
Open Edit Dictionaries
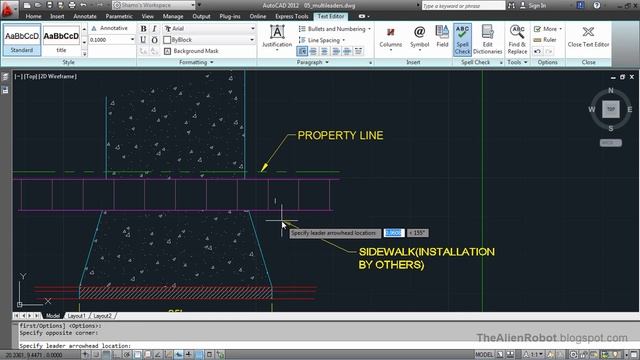point(487,39)
